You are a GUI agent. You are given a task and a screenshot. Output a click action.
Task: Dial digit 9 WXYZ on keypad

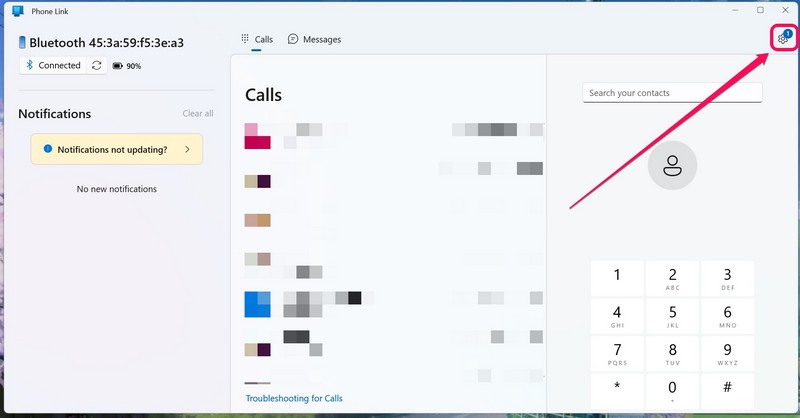pyautogui.click(x=728, y=354)
